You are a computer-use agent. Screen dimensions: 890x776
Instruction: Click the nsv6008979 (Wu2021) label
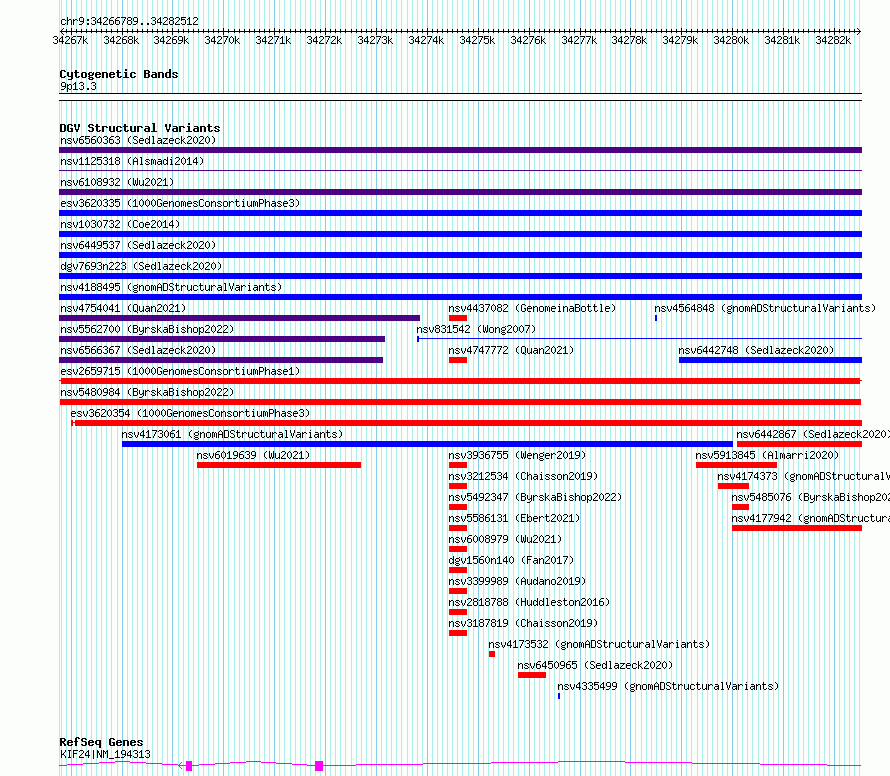coord(505,539)
